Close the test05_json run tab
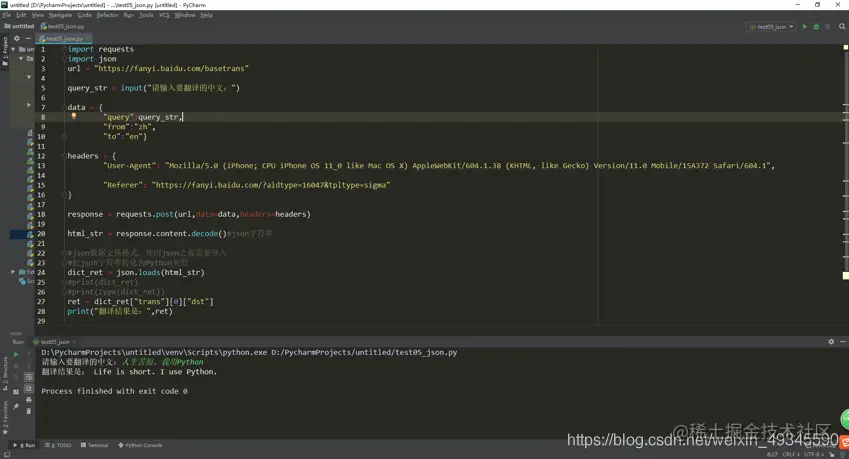The height and width of the screenshot is (459, 849). 74,342
